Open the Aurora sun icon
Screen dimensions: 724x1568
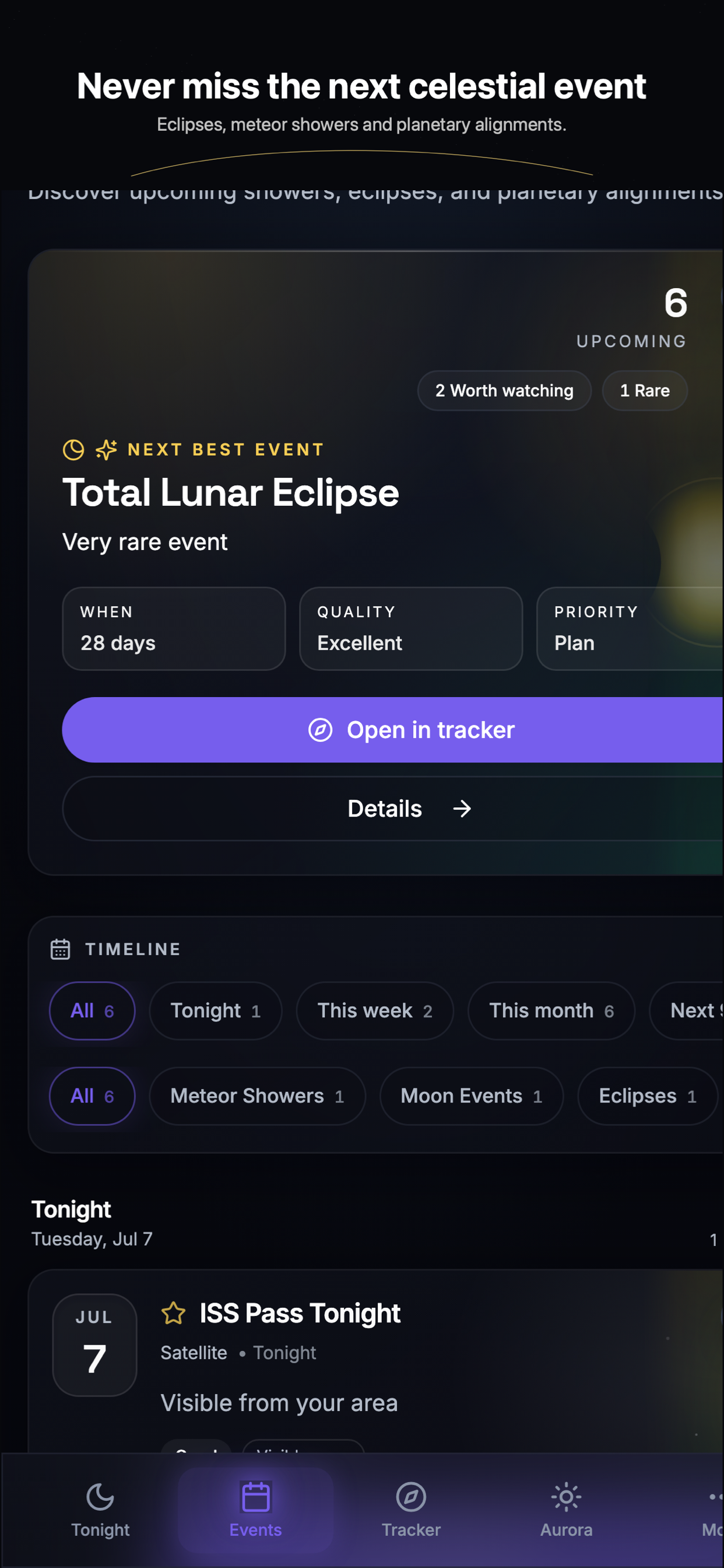click(x=567, y=1497)
